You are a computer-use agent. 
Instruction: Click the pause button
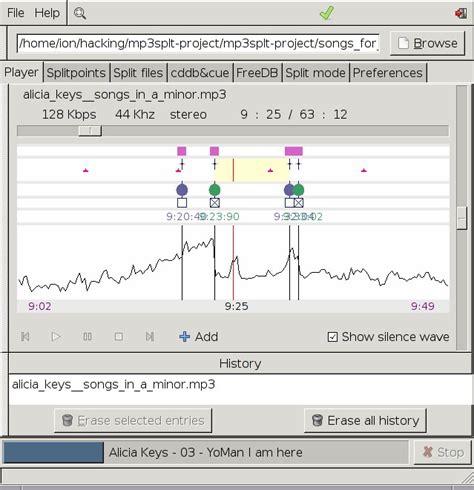(87, 337)
